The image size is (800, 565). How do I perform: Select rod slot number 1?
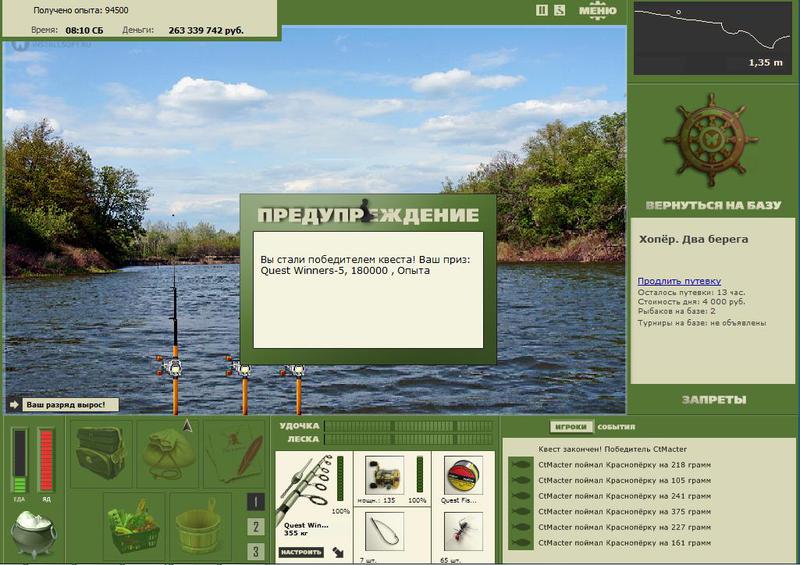(256, 502)
